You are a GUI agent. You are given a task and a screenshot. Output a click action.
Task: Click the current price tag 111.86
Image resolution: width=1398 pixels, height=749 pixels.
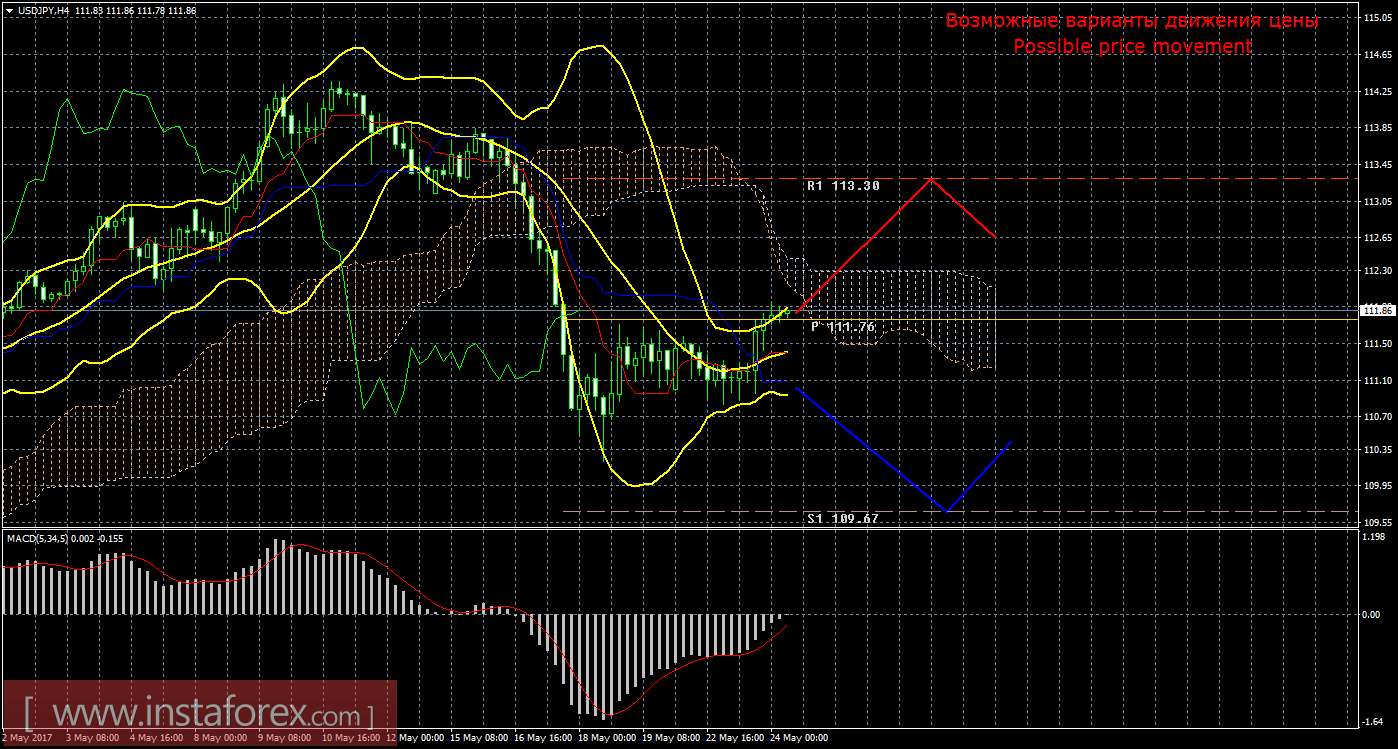coord(1379,311)
